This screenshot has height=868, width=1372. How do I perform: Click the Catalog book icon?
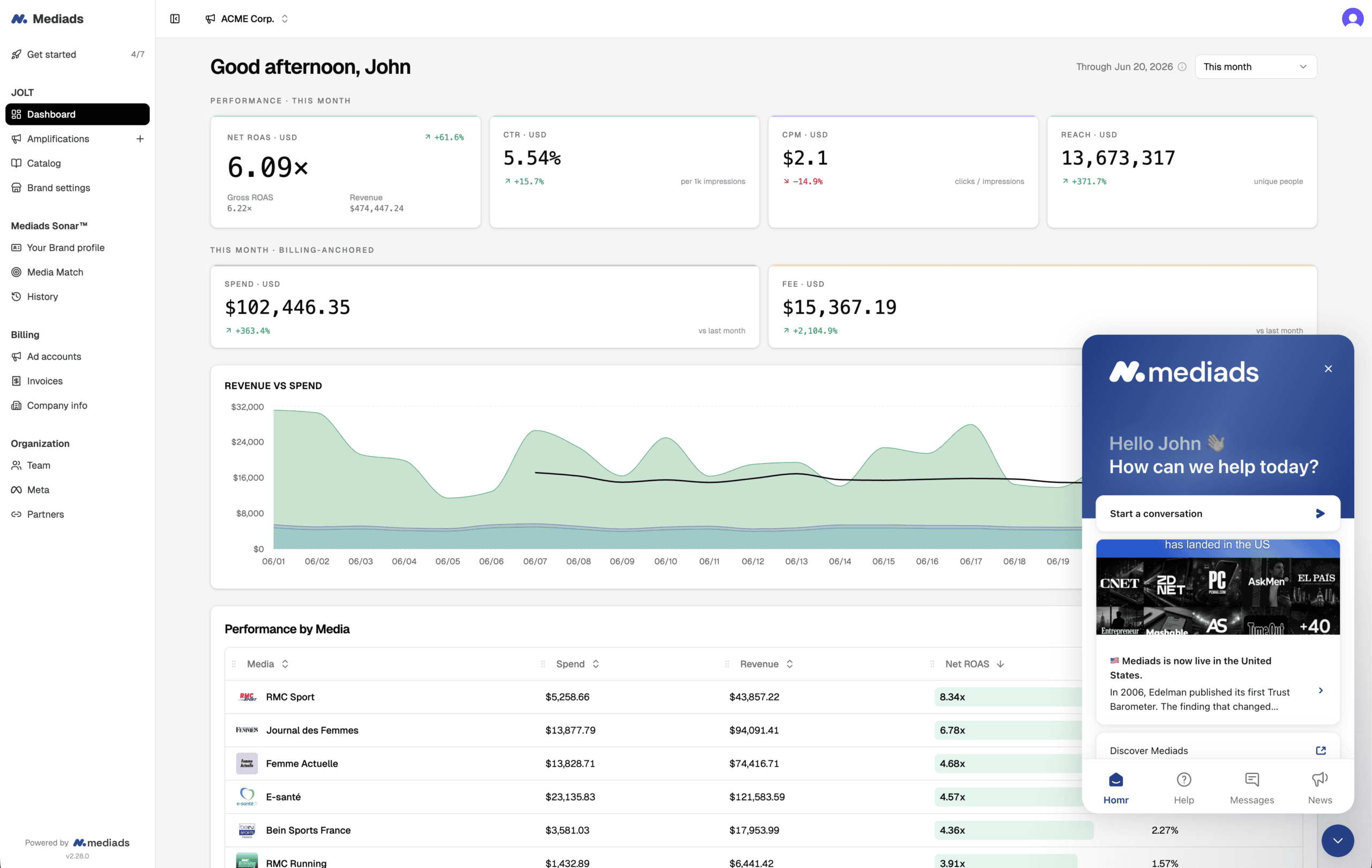[17, 163]
